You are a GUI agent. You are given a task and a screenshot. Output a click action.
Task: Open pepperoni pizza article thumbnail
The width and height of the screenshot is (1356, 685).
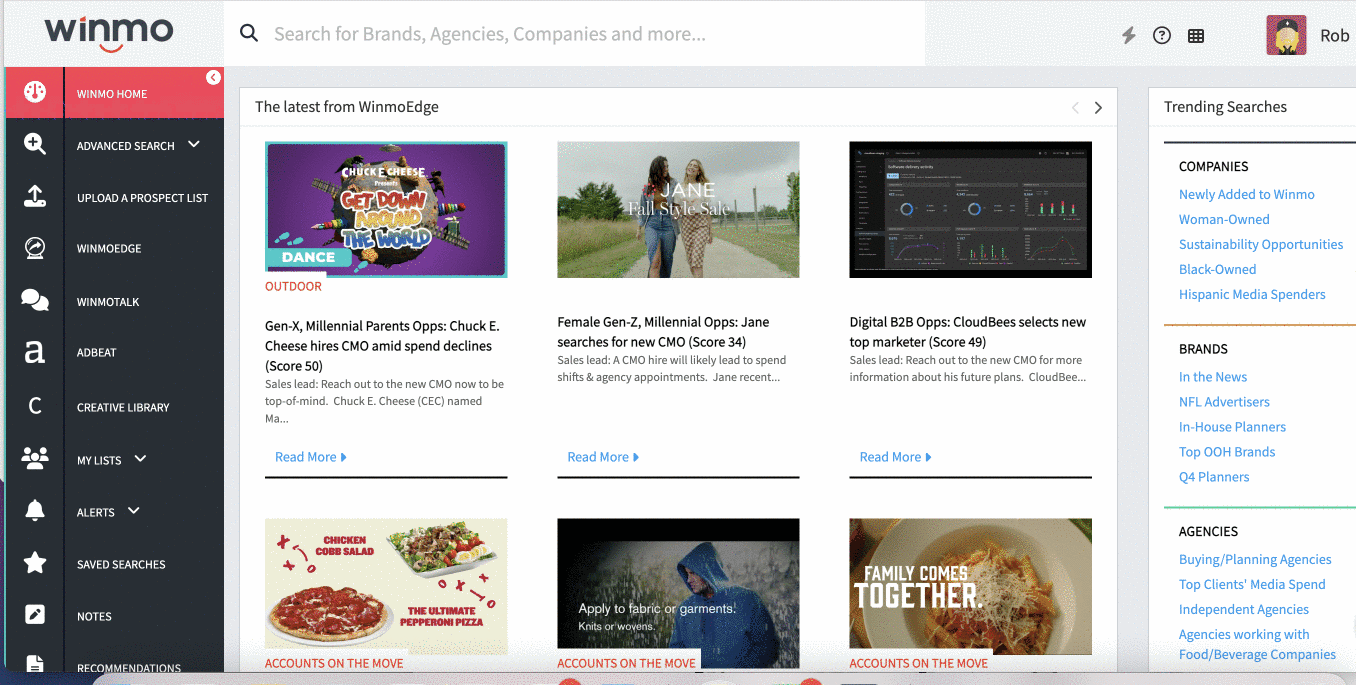386,586
